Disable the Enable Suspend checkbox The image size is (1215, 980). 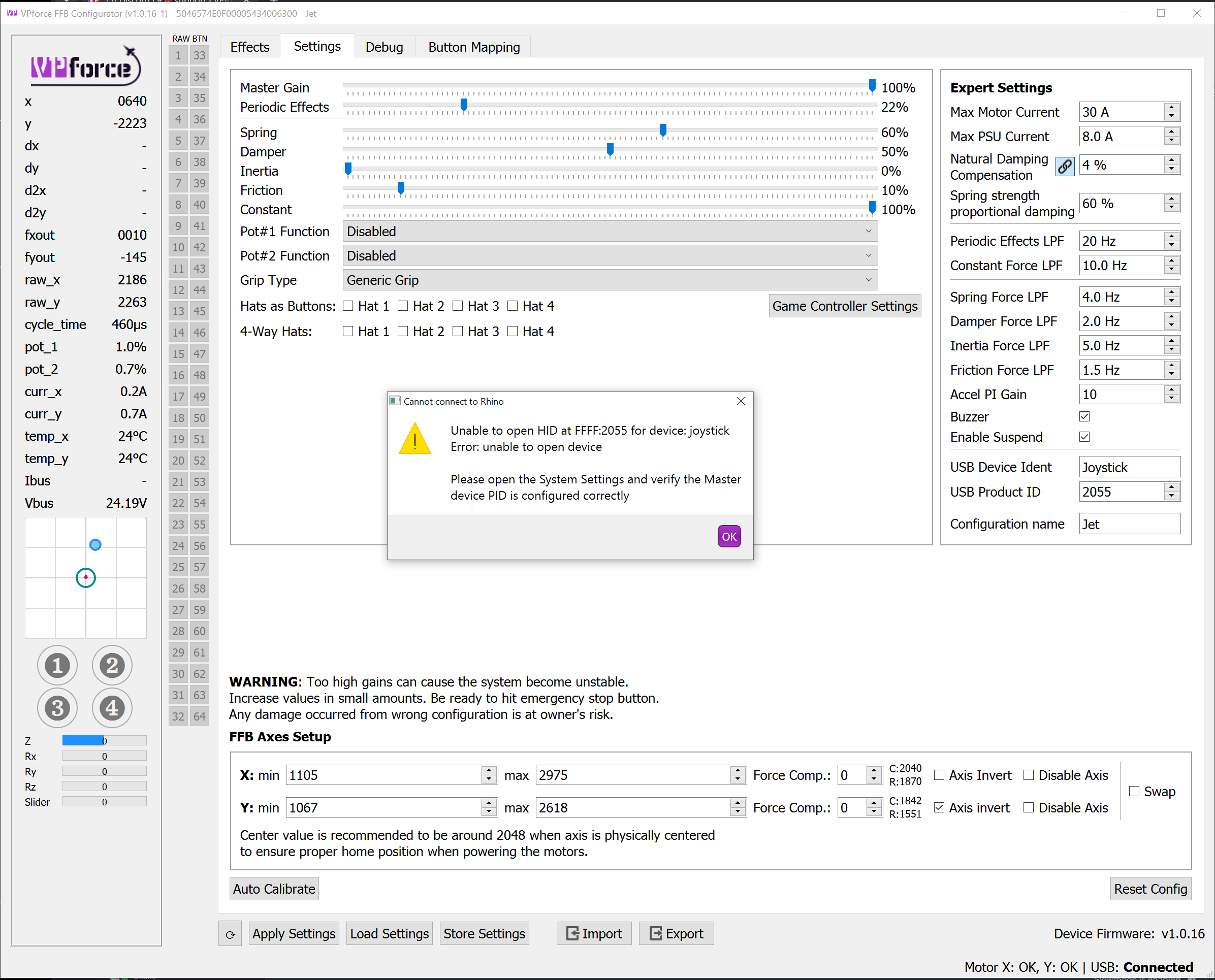point(1084,437)
